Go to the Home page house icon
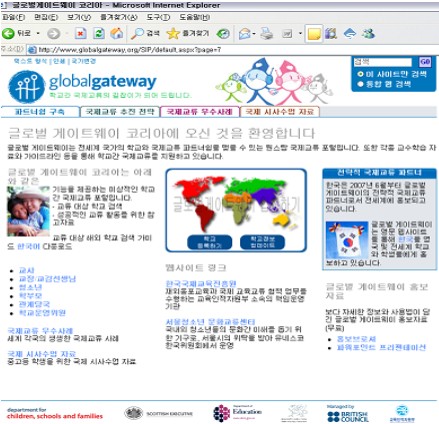The image size is (439, 424). pyautogui.click(x=117, y=33)
